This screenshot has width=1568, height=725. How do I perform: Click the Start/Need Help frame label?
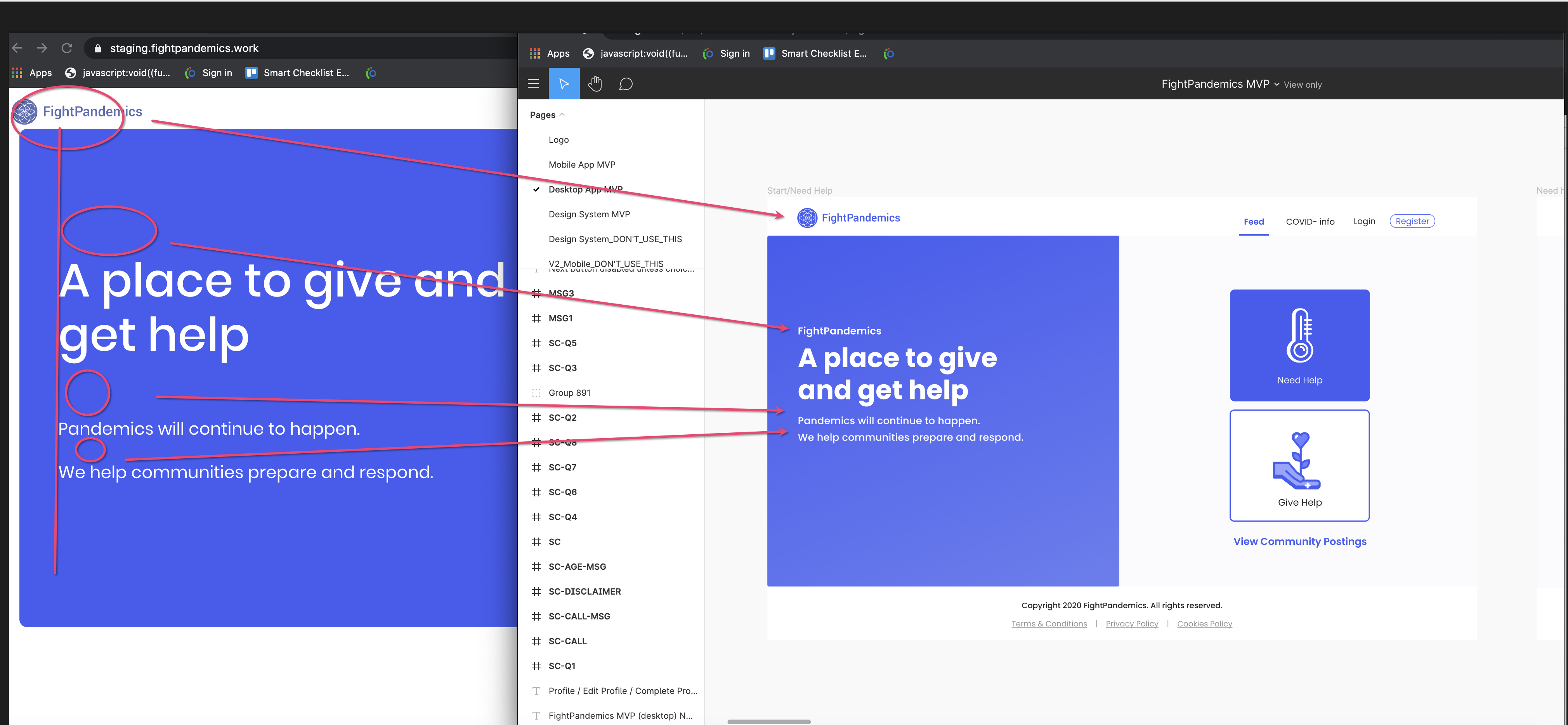click(799, 191)
